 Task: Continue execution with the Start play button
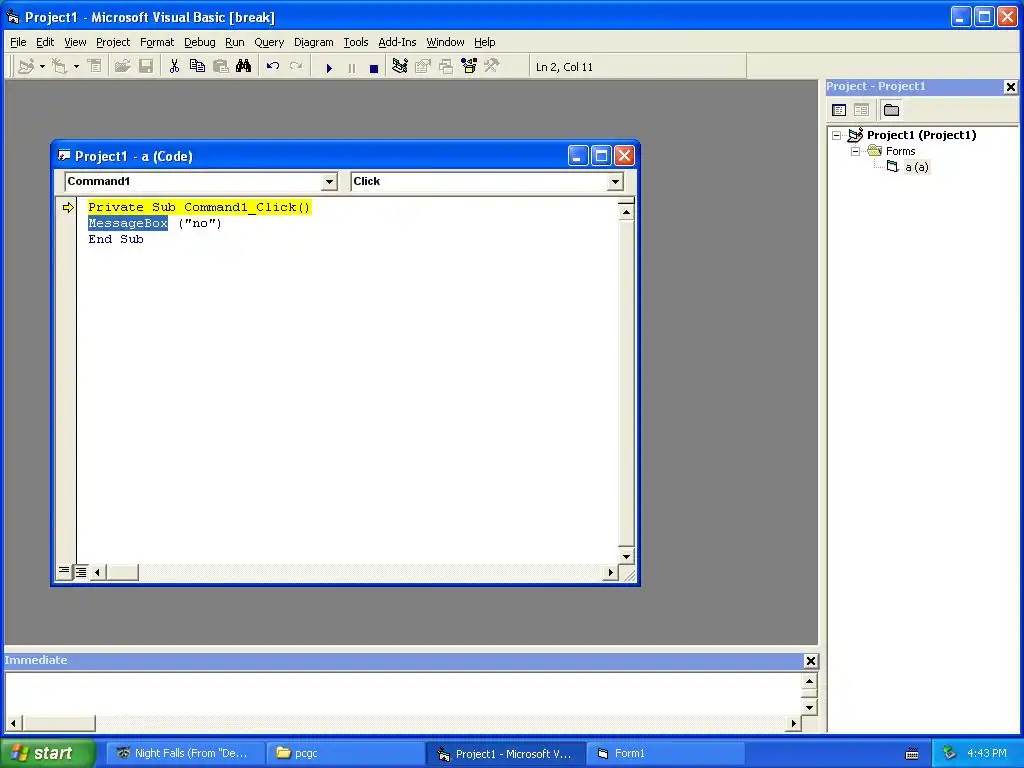pyautogui.click(x=329, y=68)
